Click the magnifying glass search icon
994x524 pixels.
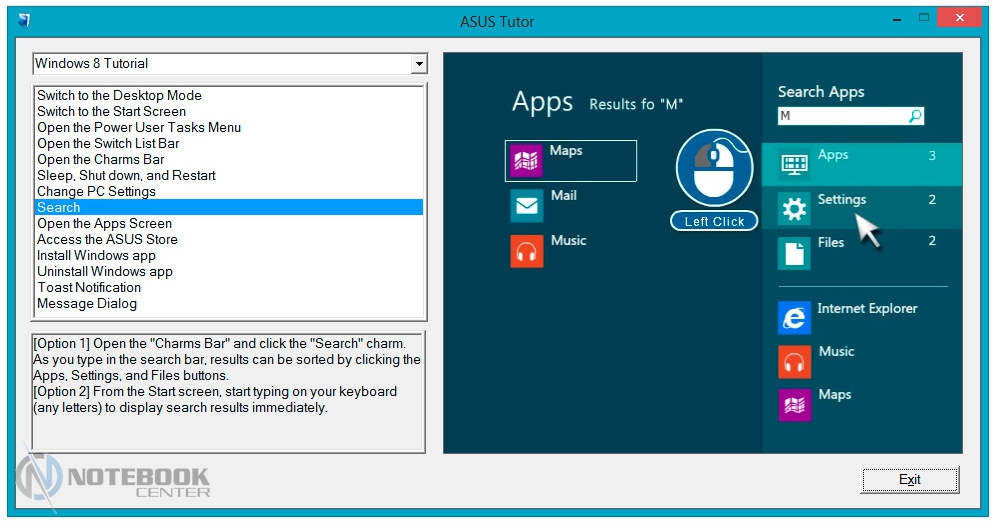click(x=914, y=116)
